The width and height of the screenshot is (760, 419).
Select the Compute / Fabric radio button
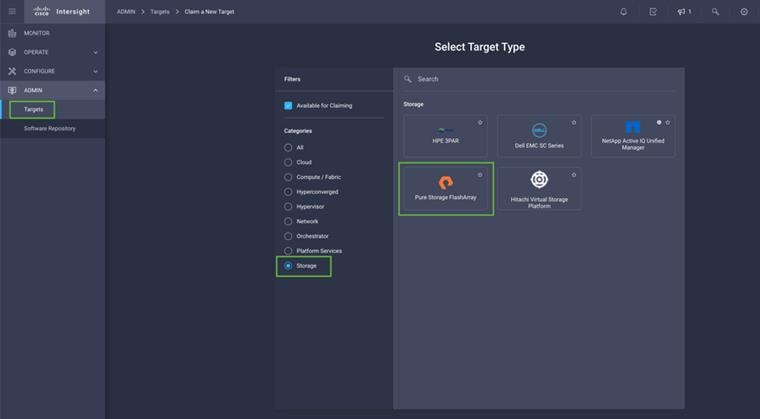(288, 177)
